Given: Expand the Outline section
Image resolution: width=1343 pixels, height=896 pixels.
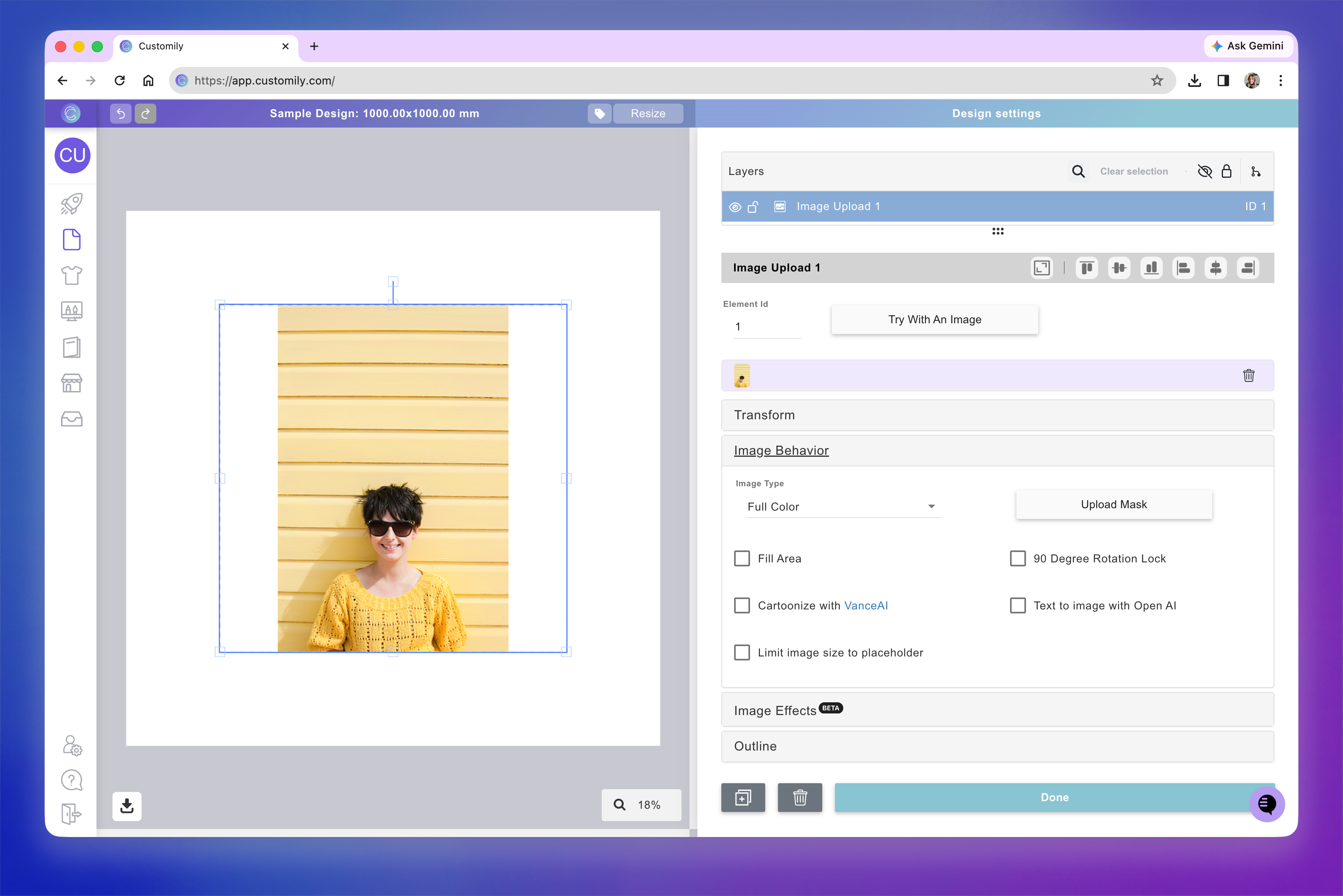Looking at the screenshot, I should [x=997, y=746].
